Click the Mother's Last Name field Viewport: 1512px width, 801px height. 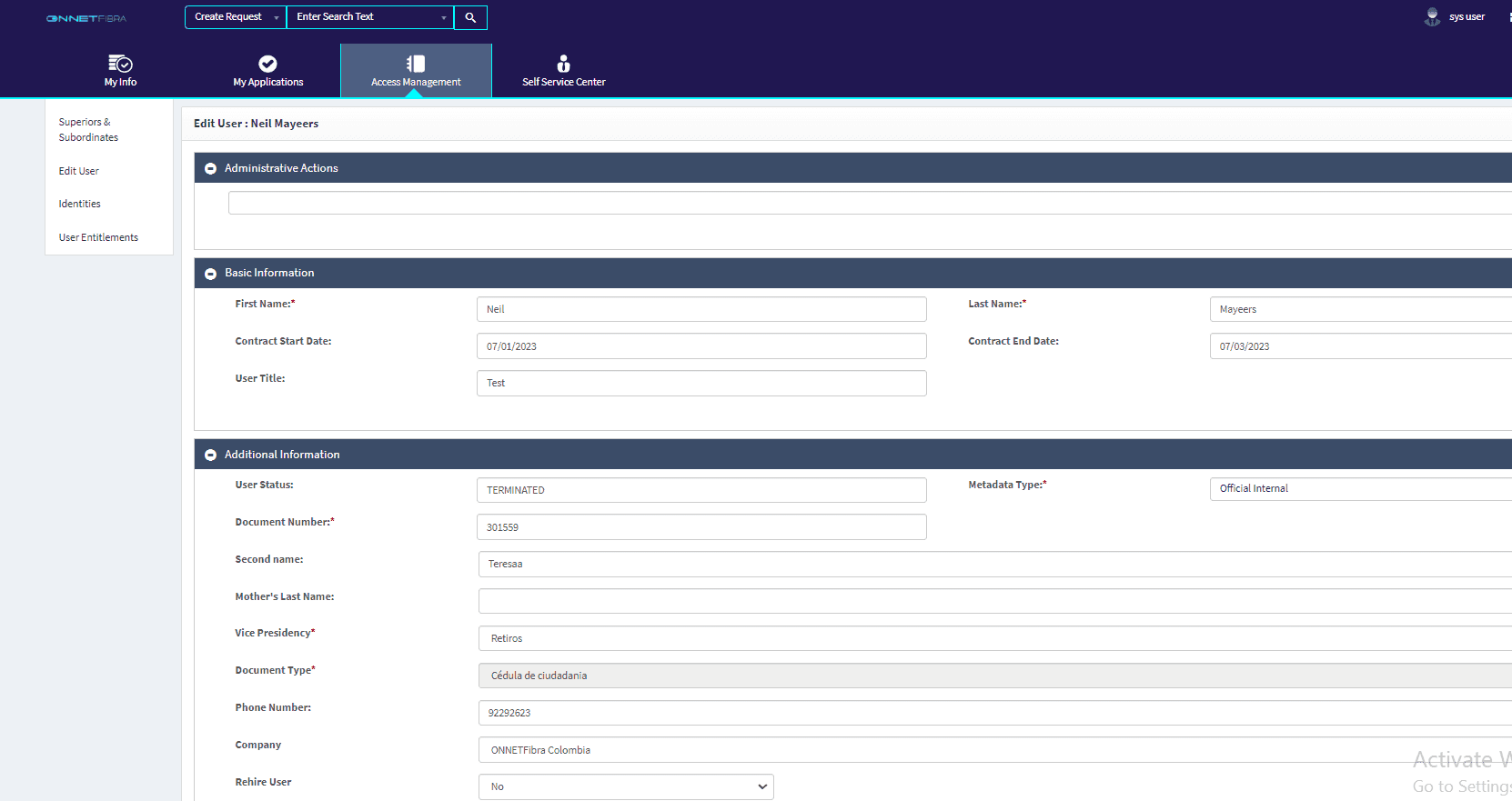pyautogui.click(x=992, y=601)
